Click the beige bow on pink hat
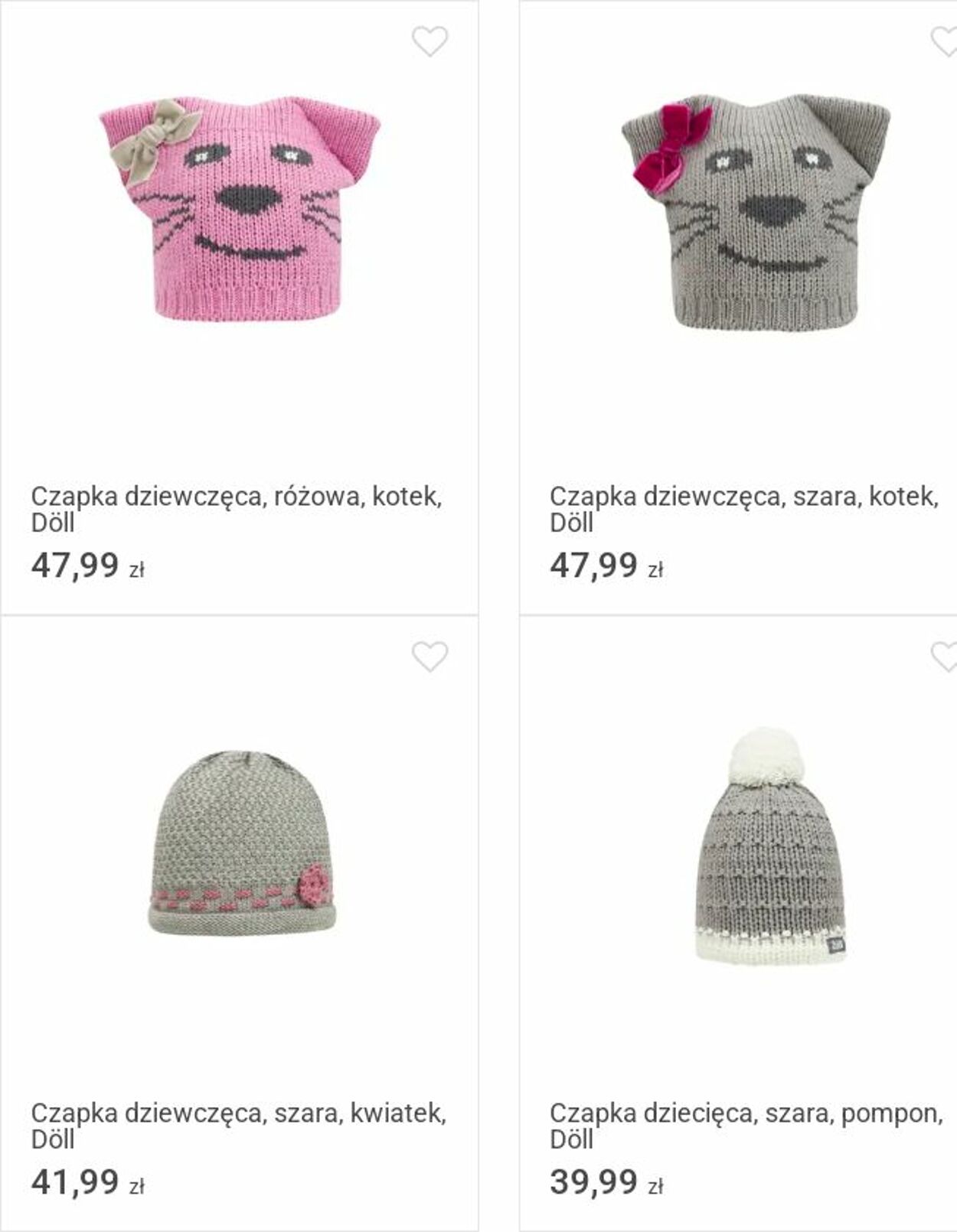 point(151,142)
